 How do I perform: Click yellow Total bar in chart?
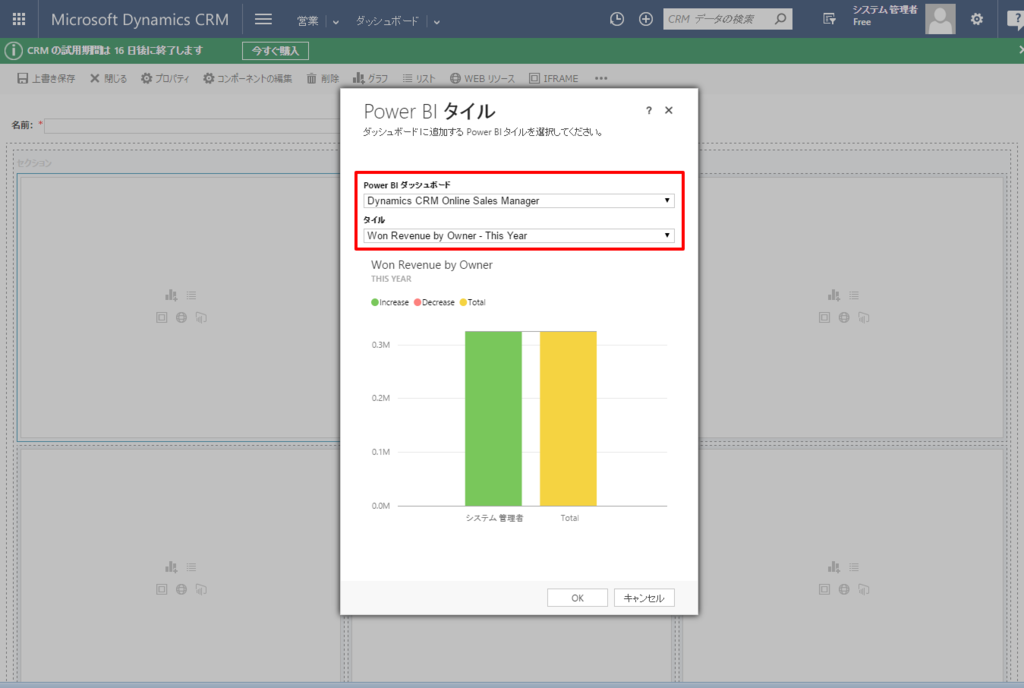(568, 418)
